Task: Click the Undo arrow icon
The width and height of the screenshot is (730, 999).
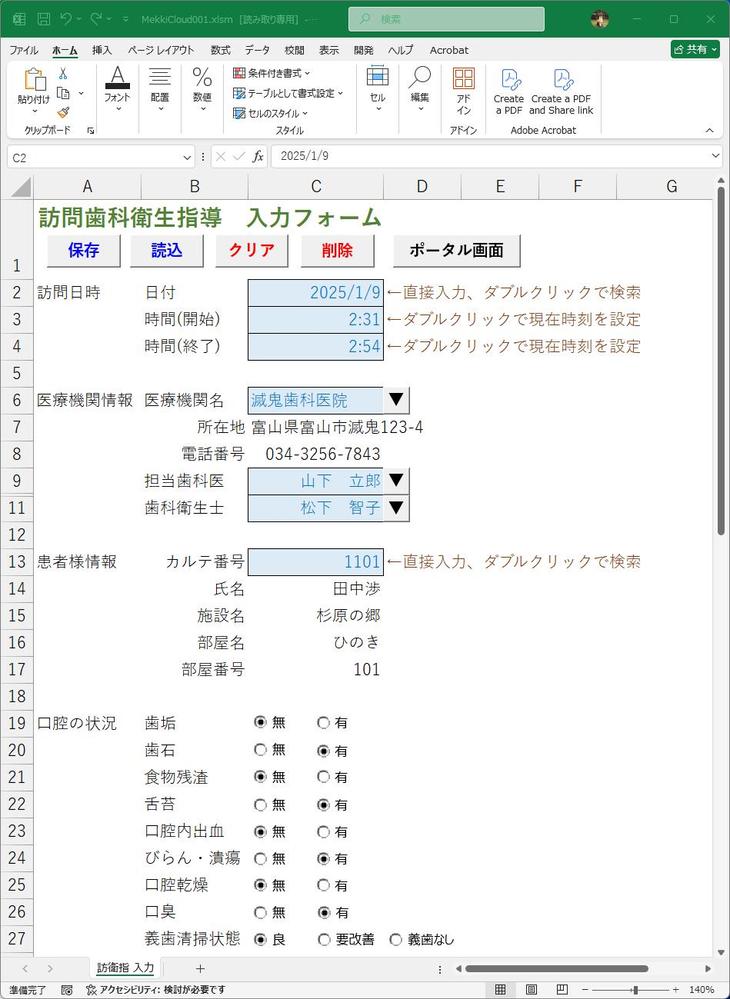Action: click(66, 19)
